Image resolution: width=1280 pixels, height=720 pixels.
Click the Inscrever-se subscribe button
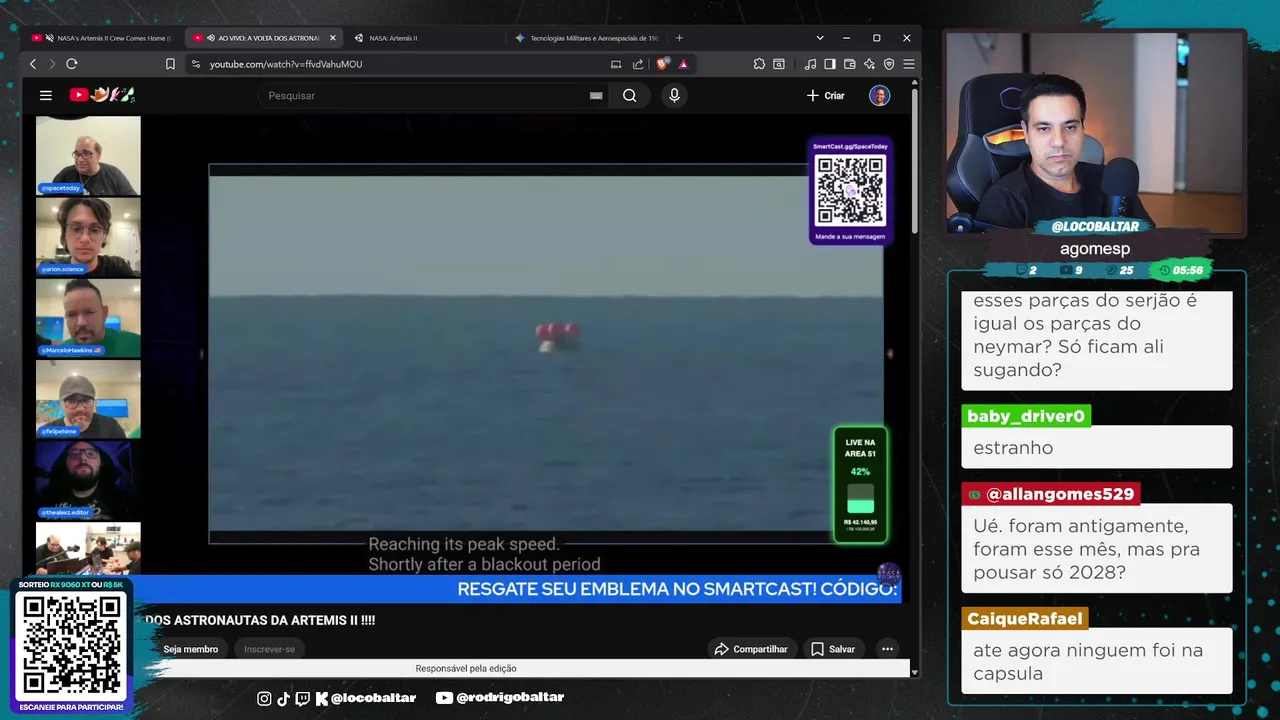point(269,649)
